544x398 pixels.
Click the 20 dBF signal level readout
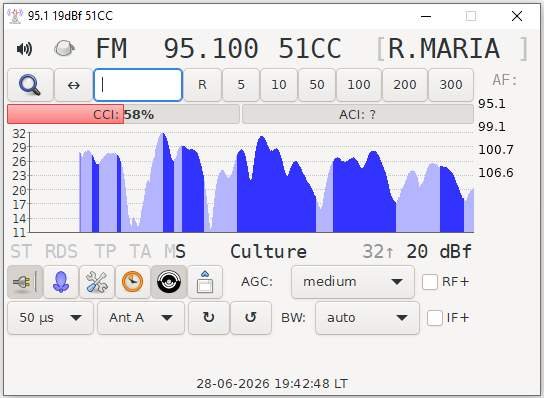[x=439, y=252]
